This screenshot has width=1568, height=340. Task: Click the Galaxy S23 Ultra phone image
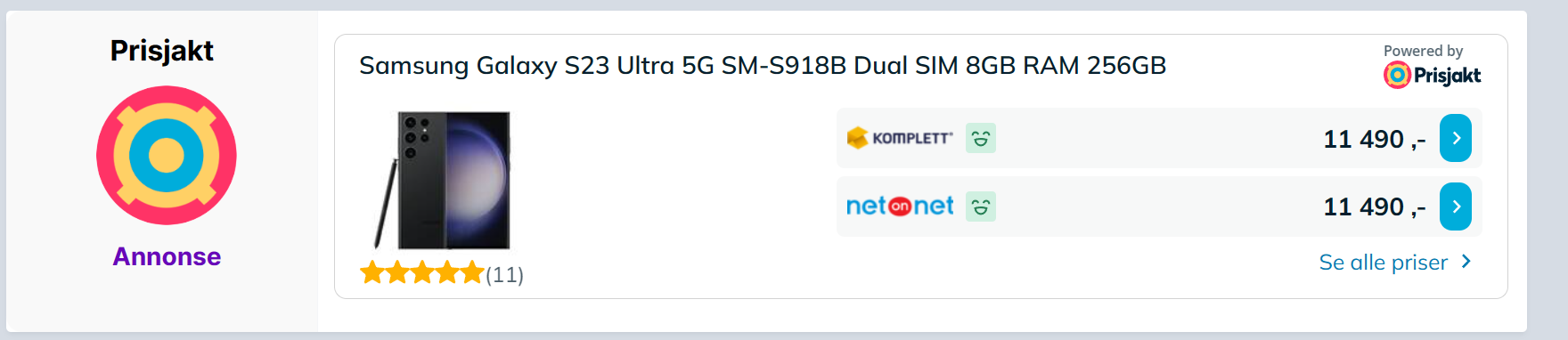click(x=442, y=180)
